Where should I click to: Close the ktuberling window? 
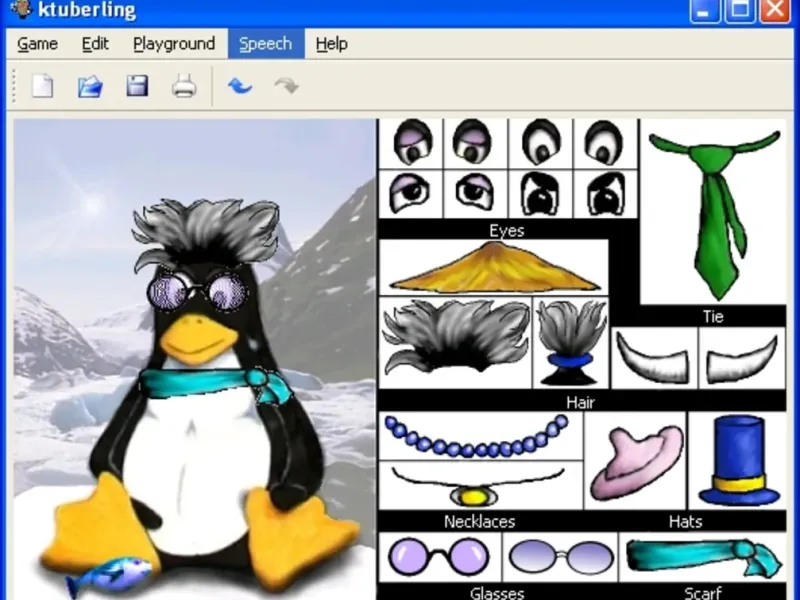[774, 9]
